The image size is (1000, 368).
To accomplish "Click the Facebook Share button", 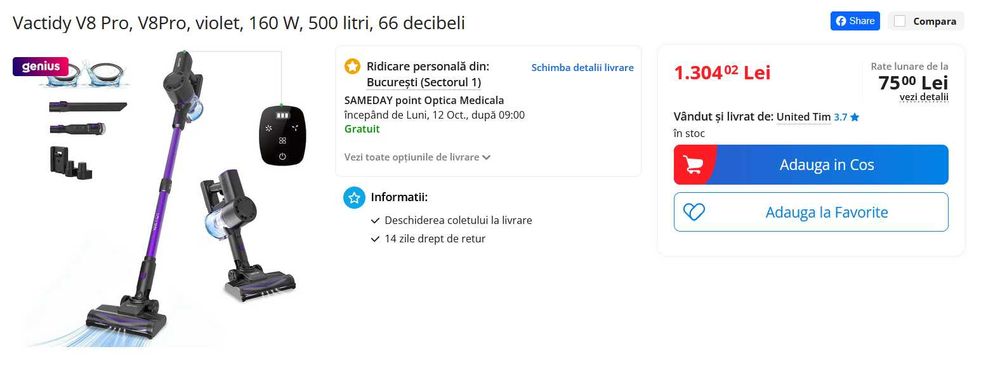I will coord(855,21).
